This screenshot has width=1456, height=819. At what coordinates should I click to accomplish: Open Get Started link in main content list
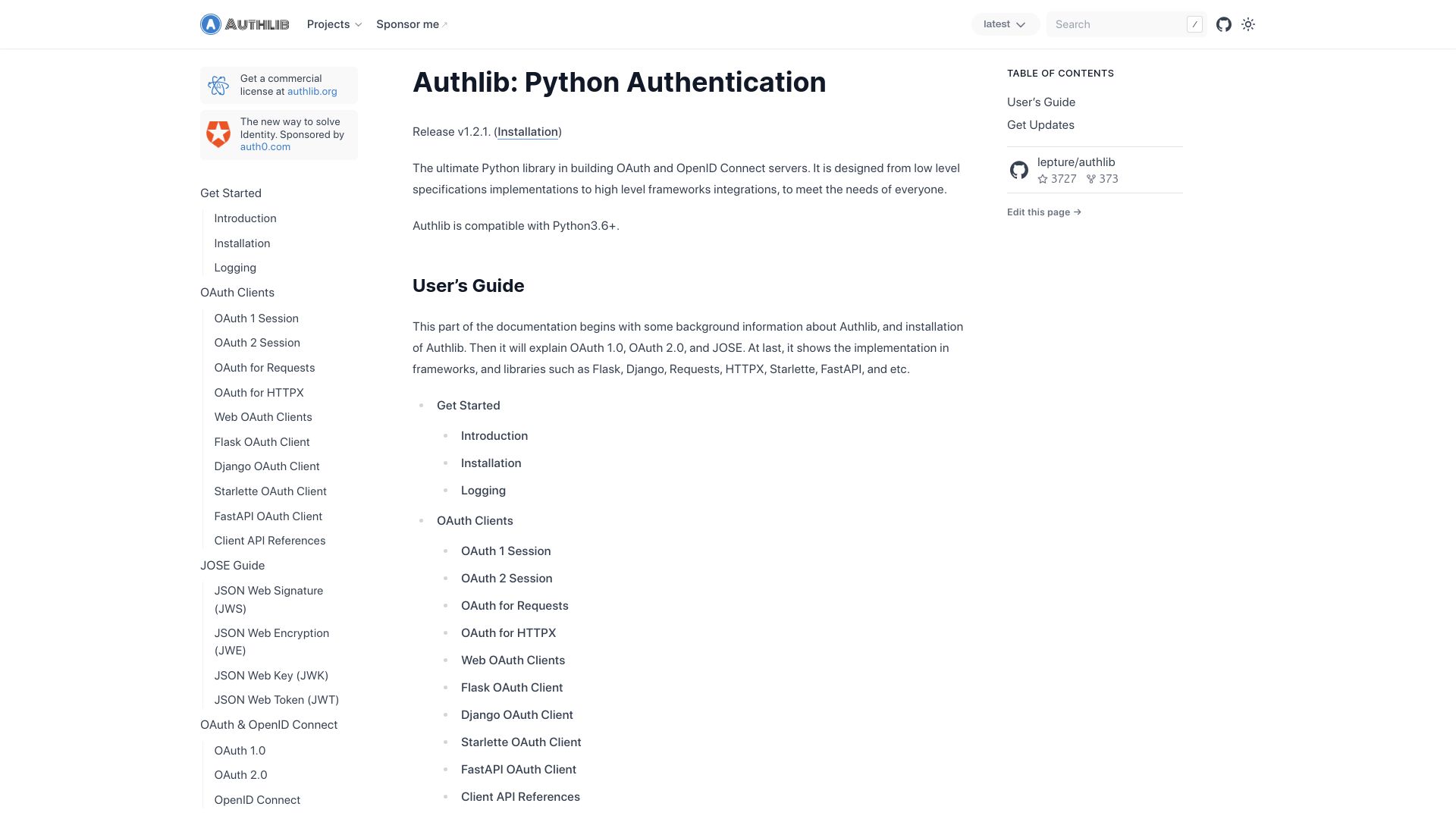click(469, 406)
